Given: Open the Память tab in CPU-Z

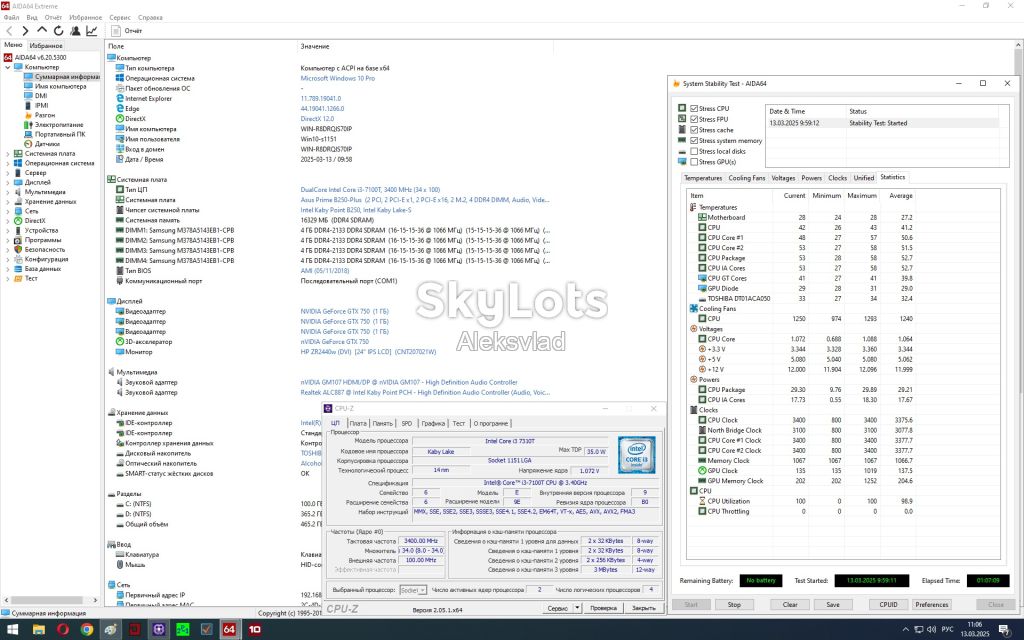Looking at the screenshot, I should tap(383, 423).
